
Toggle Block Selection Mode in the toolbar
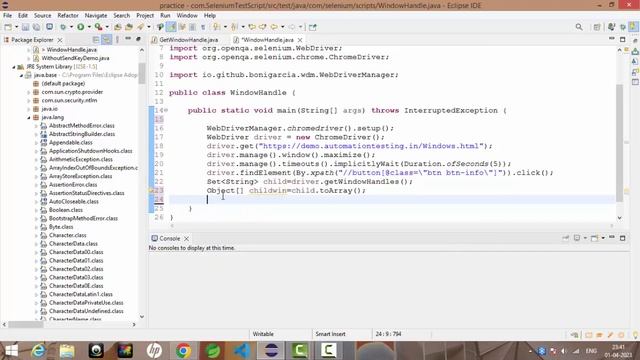192,27
